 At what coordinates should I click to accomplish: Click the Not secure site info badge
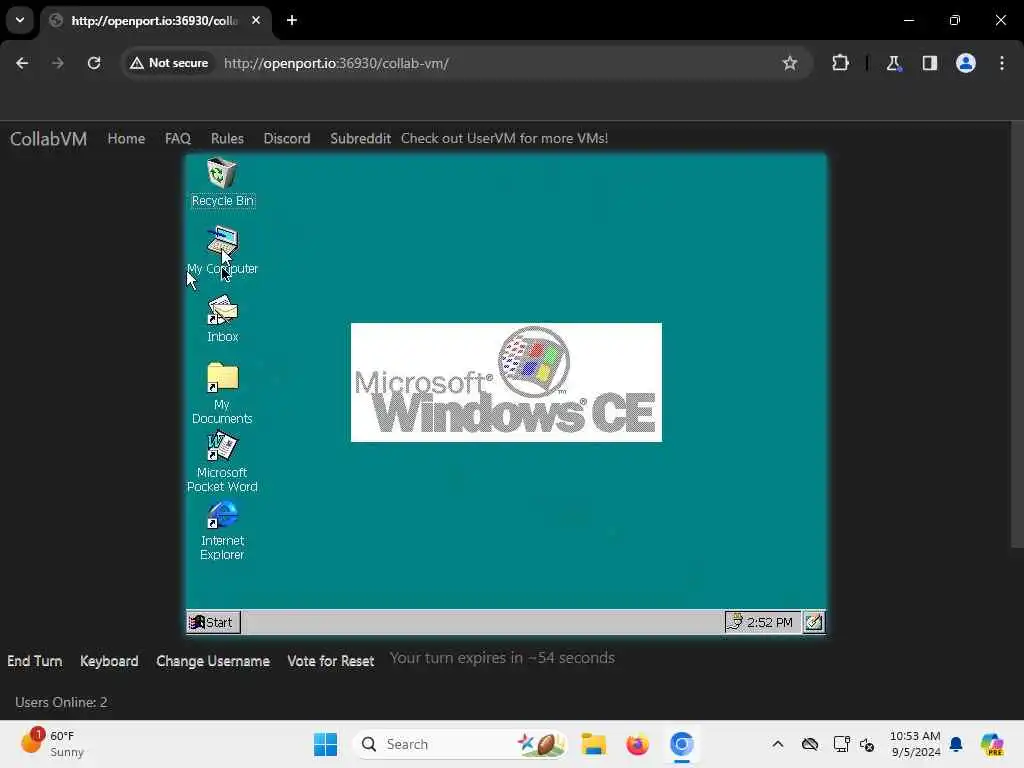169,63
